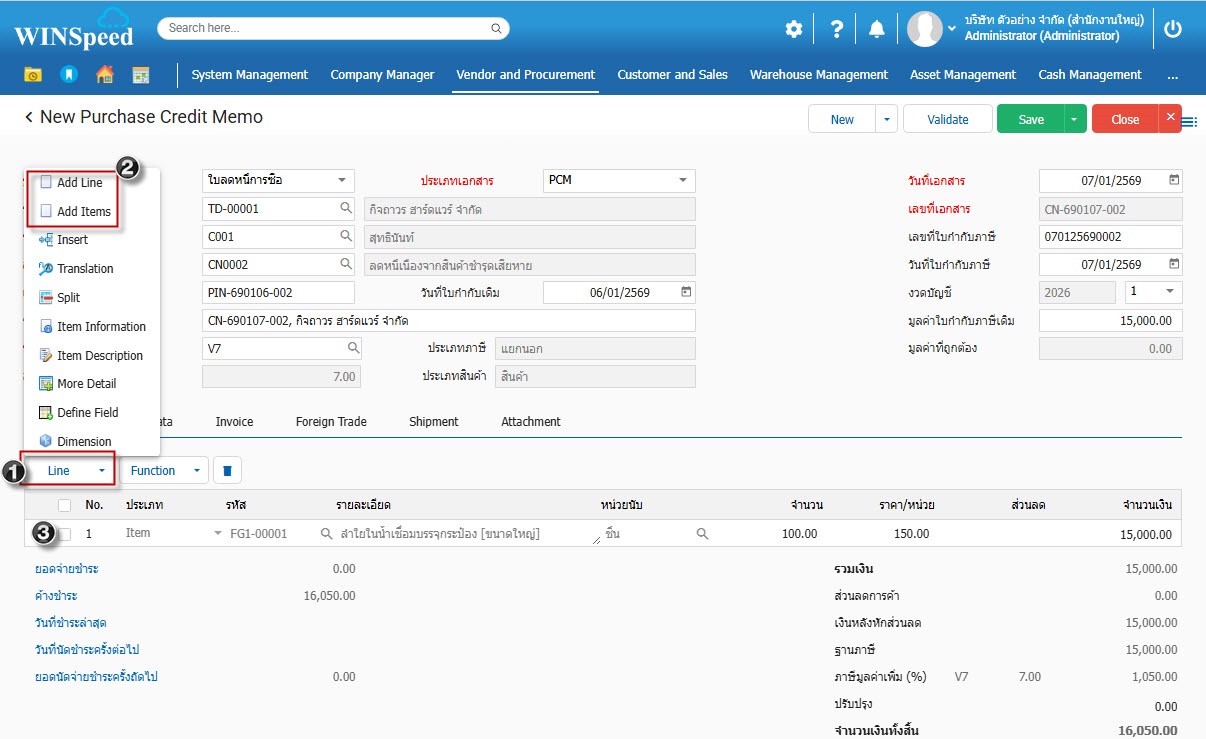Click search icon beside TD-00001 vendor field
1206x739 pixels.
coord(346,209)
